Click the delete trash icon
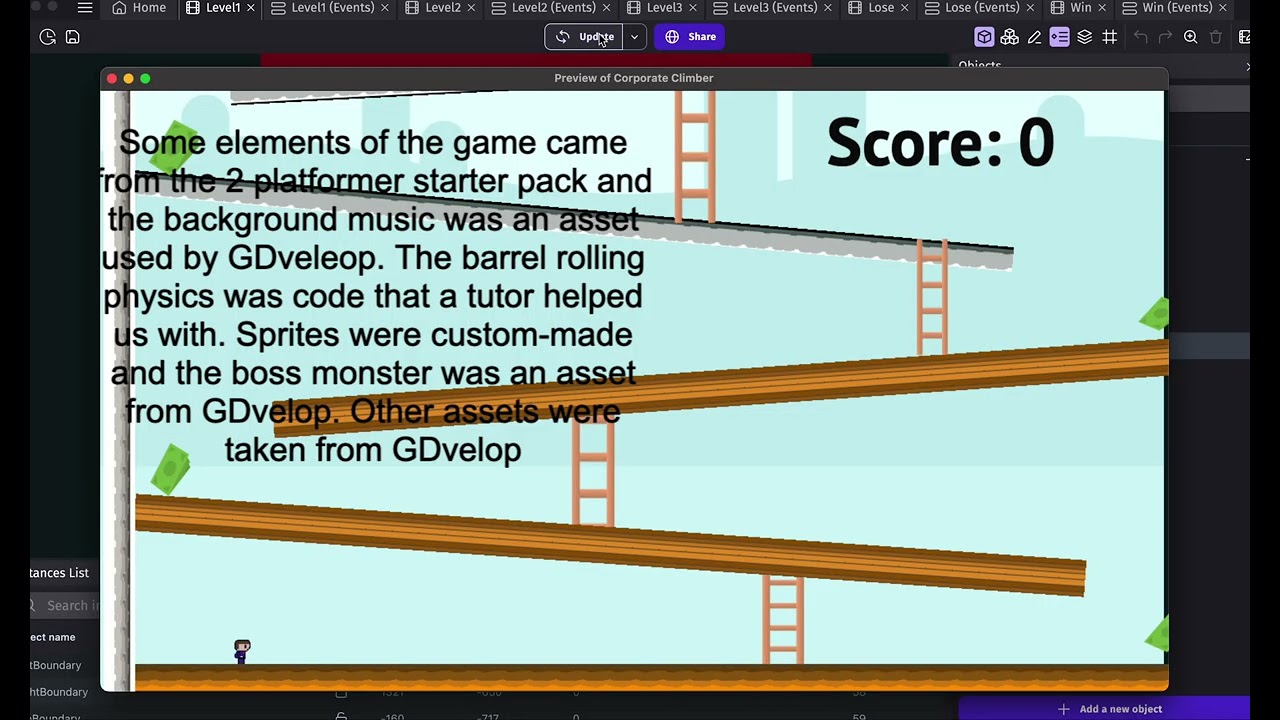 tap(1216, 37)
